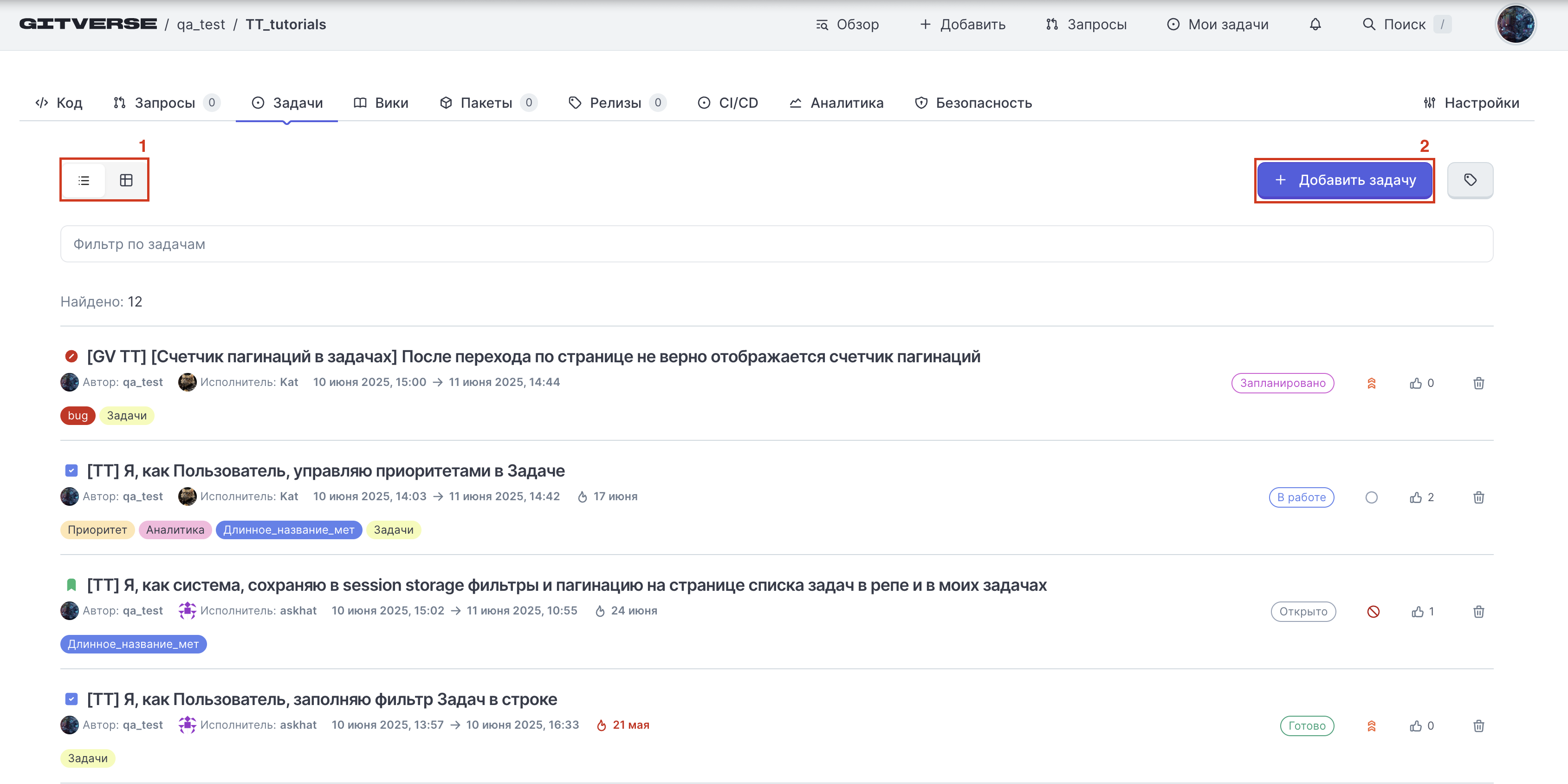Open task about session storage фильтры
1568x784 pixels.
click(567, 585)
